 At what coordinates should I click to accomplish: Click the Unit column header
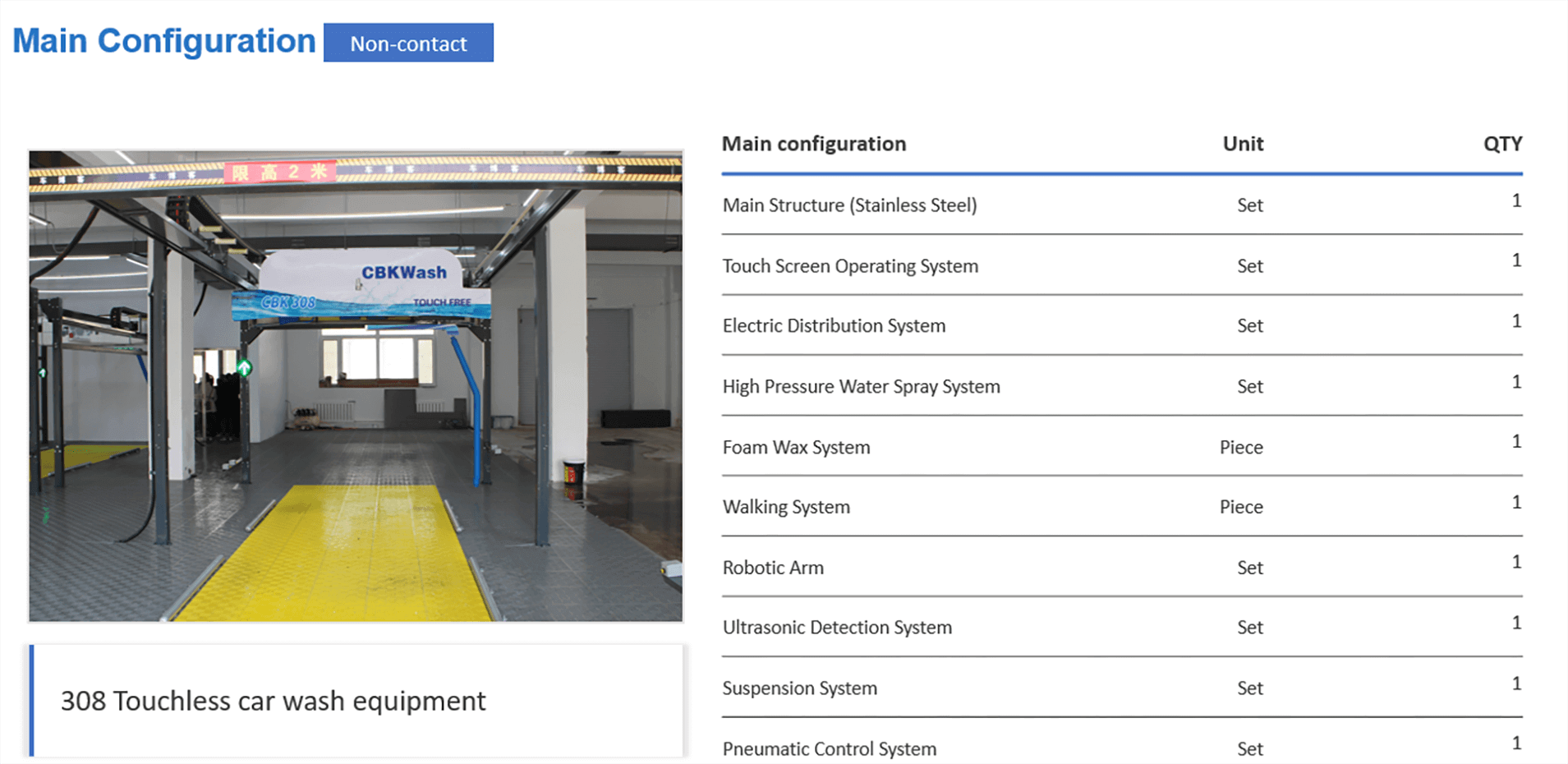[x=1242, y=144]
